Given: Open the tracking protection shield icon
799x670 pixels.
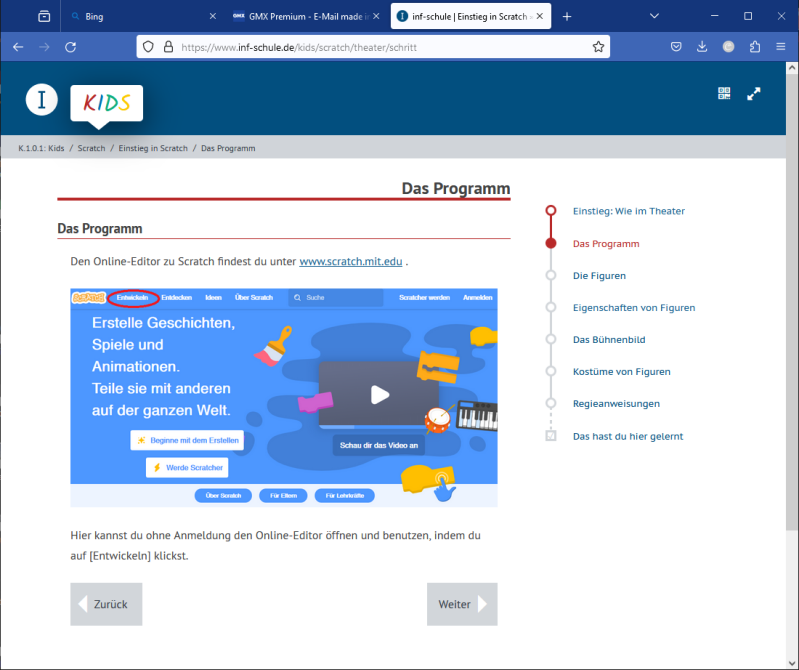Looking at the screenshot, I should tap(148, 47).
